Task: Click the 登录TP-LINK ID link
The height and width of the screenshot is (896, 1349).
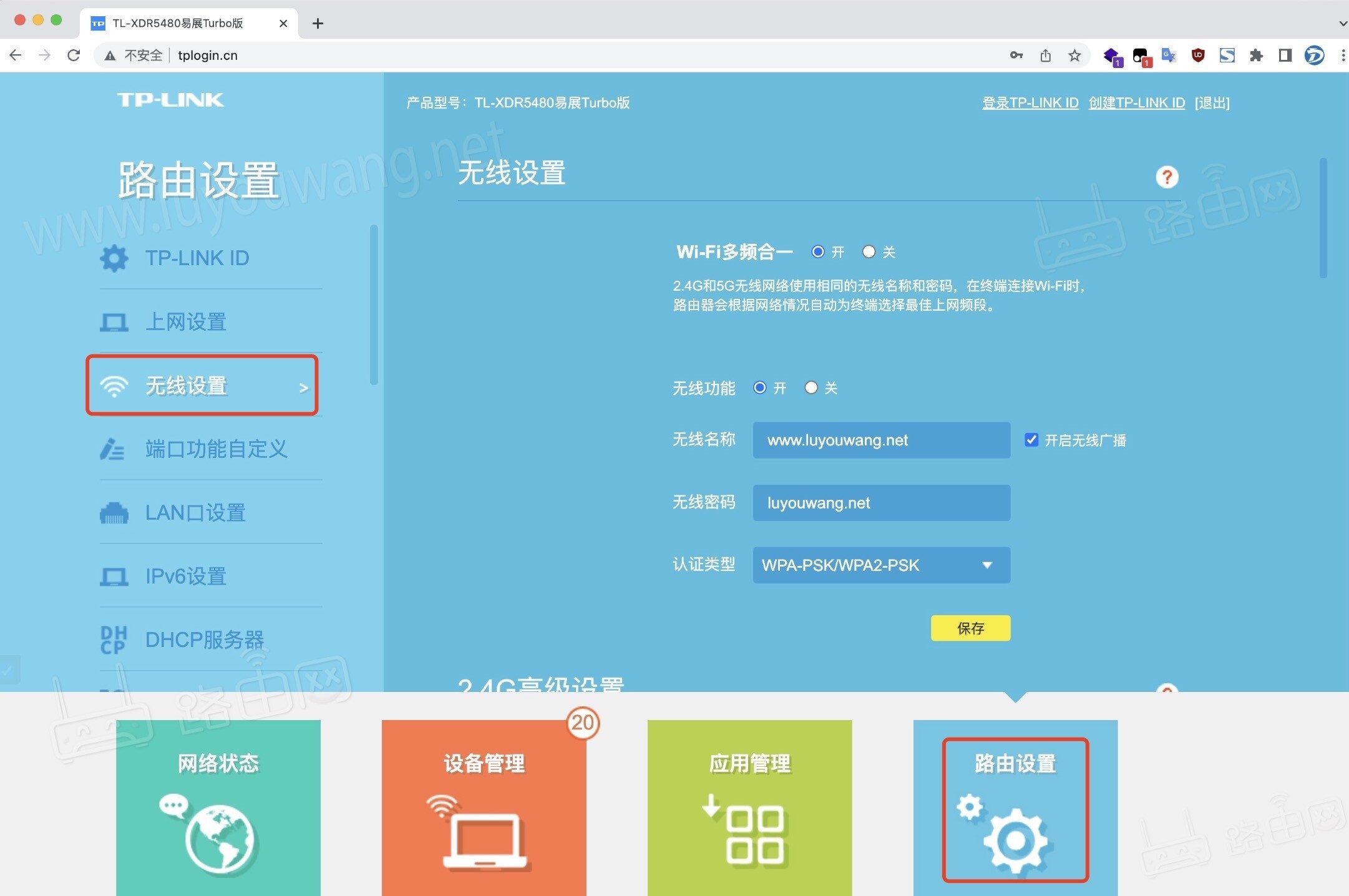Action: pos(1030,103)
